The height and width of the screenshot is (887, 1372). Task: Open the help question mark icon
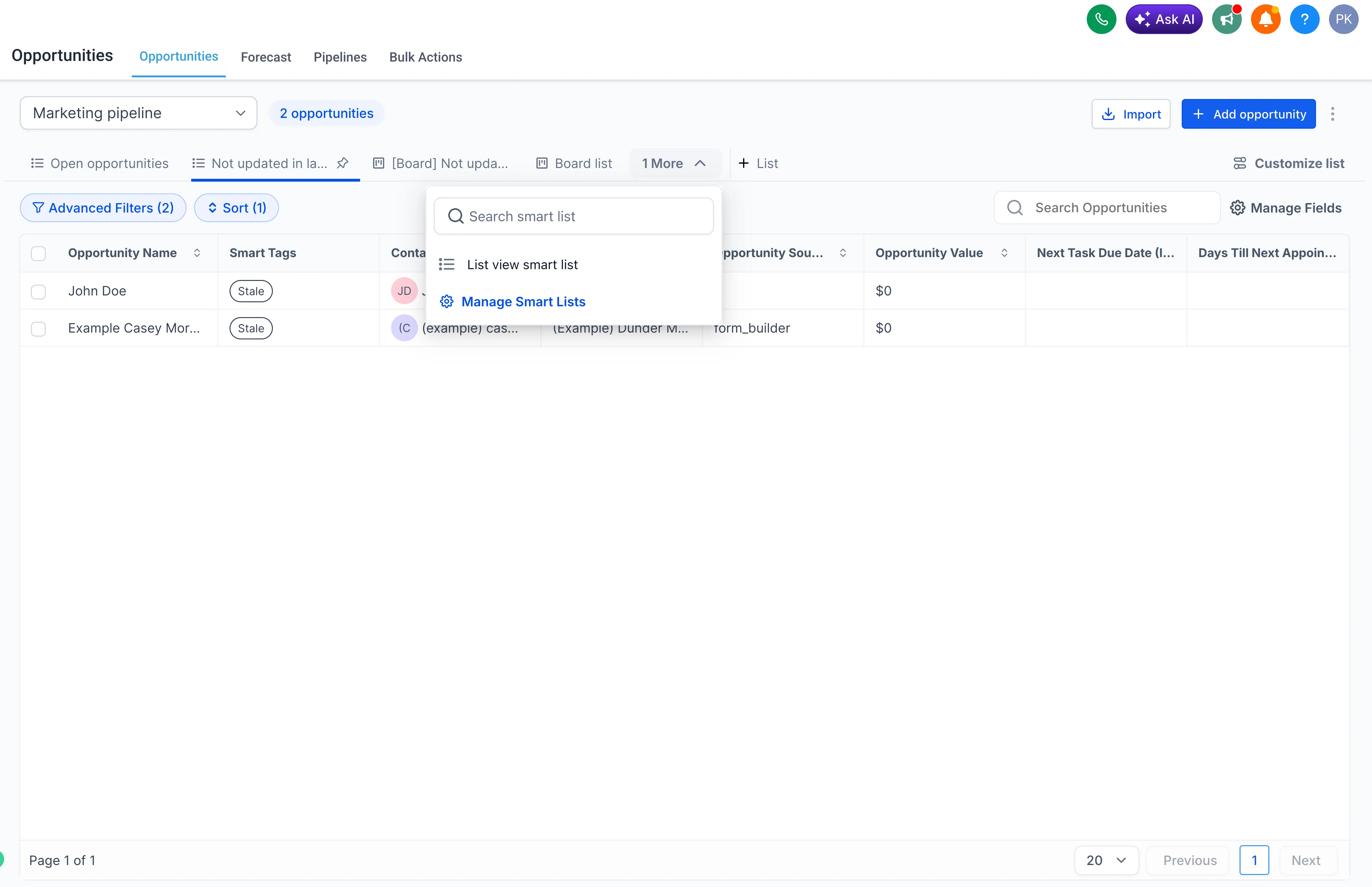(x=1305, y=19)
